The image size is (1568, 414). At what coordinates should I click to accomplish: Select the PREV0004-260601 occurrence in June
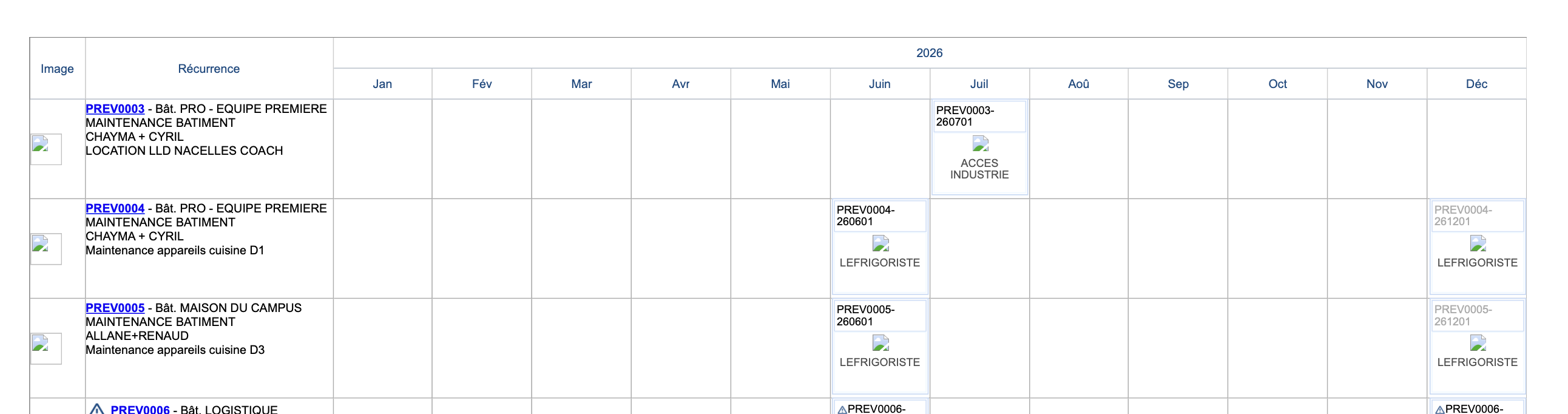point(865,215)
